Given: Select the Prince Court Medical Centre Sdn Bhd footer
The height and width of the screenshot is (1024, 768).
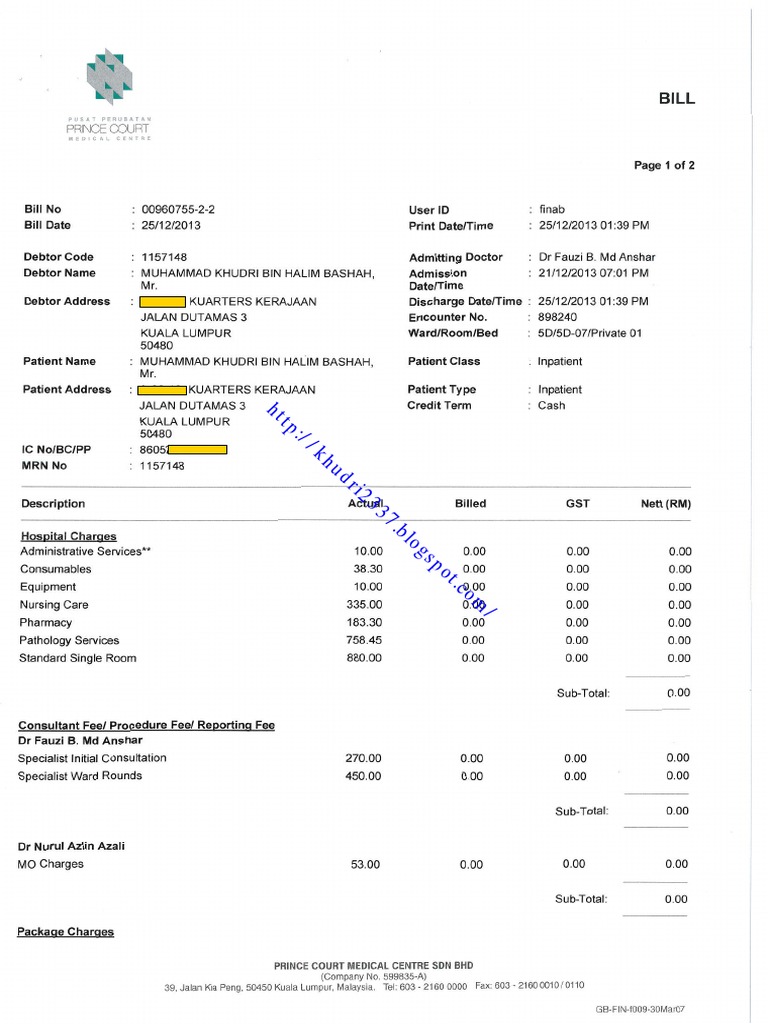Looking at the screenshot, I should coord(374,965).
